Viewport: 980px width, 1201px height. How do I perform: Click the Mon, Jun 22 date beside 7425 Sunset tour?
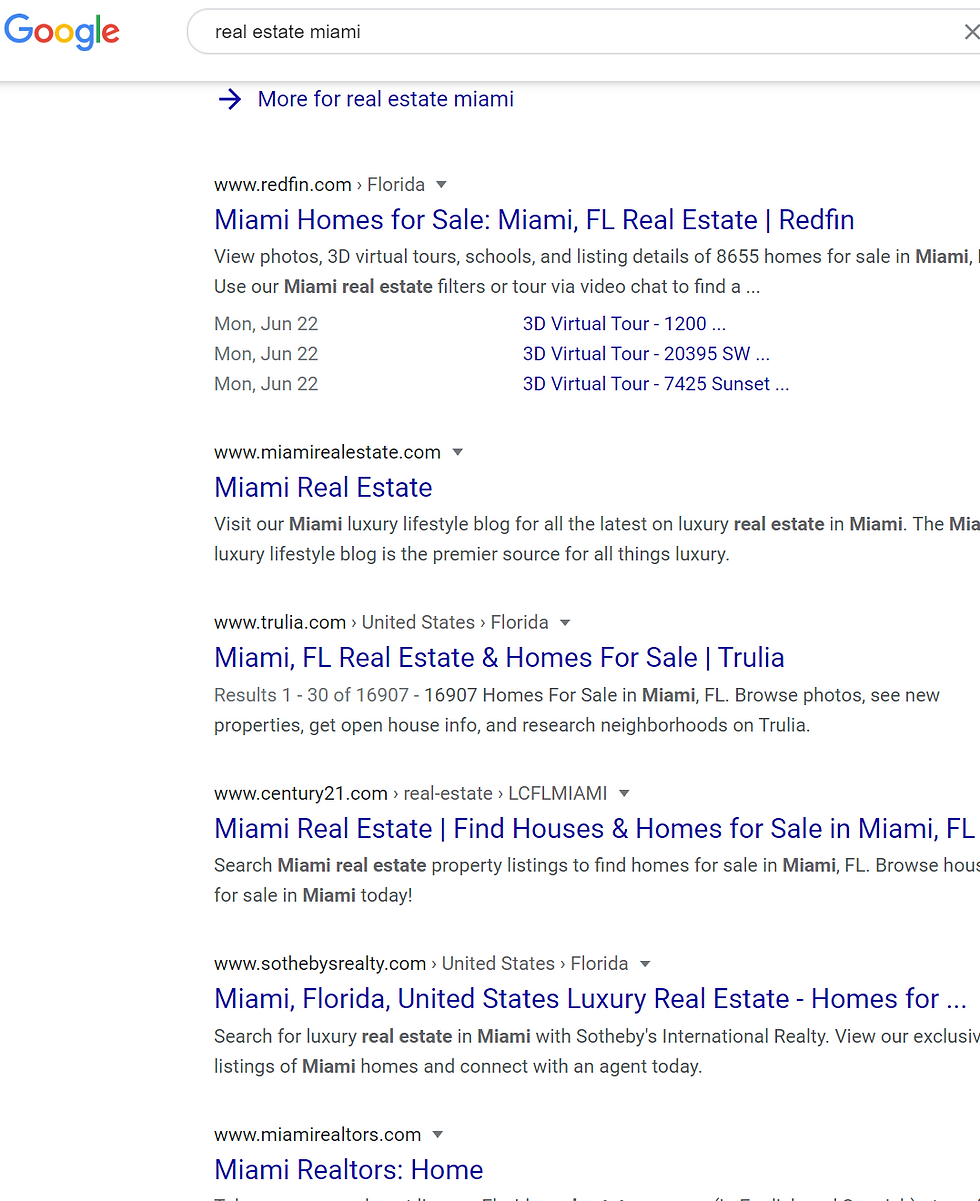[266, 384]
